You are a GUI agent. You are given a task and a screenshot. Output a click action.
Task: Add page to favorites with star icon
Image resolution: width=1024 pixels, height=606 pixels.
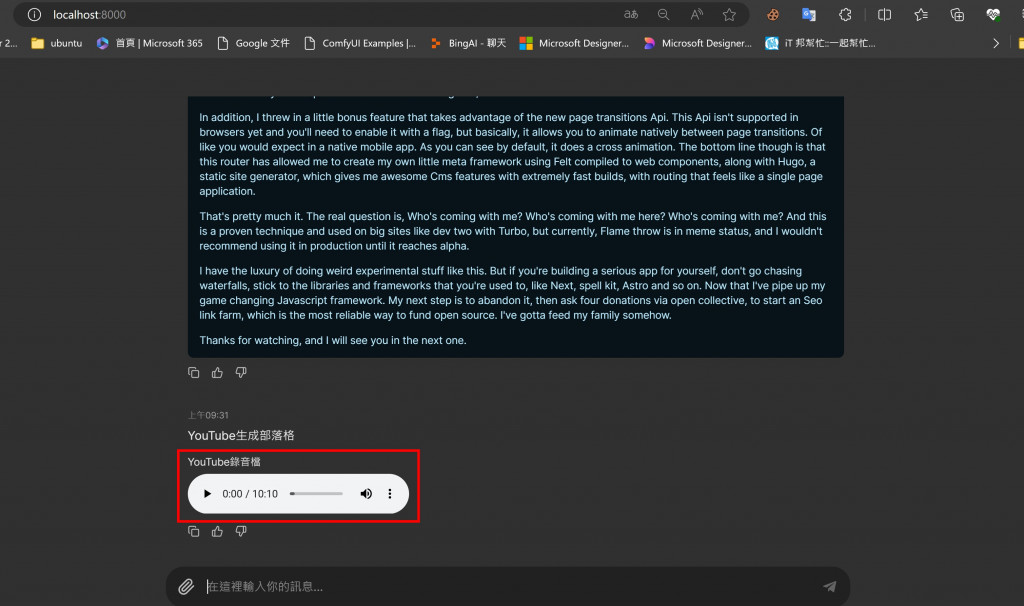(729, 14)
